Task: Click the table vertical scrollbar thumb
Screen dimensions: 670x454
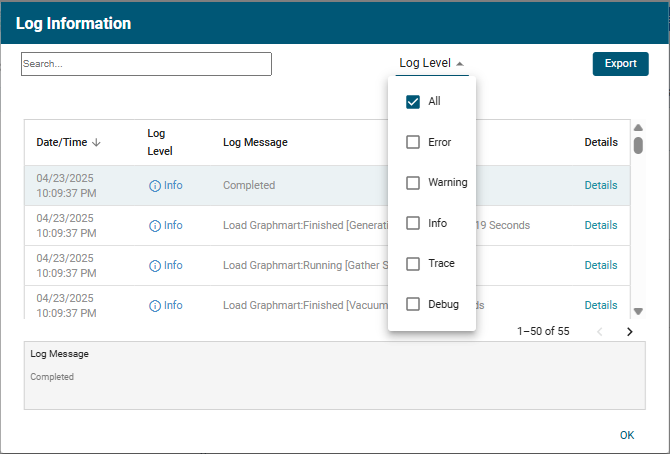Action: [638, 145]
